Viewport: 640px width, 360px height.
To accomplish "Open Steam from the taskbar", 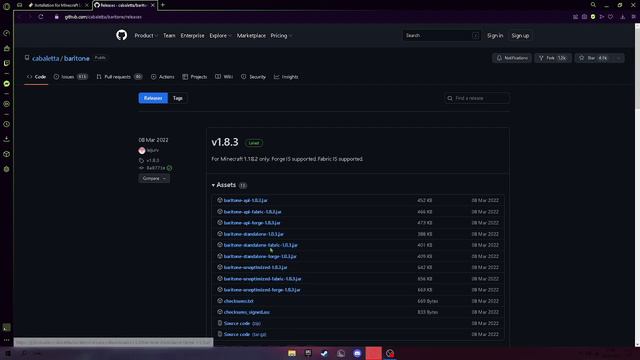I will pos(324,353).
